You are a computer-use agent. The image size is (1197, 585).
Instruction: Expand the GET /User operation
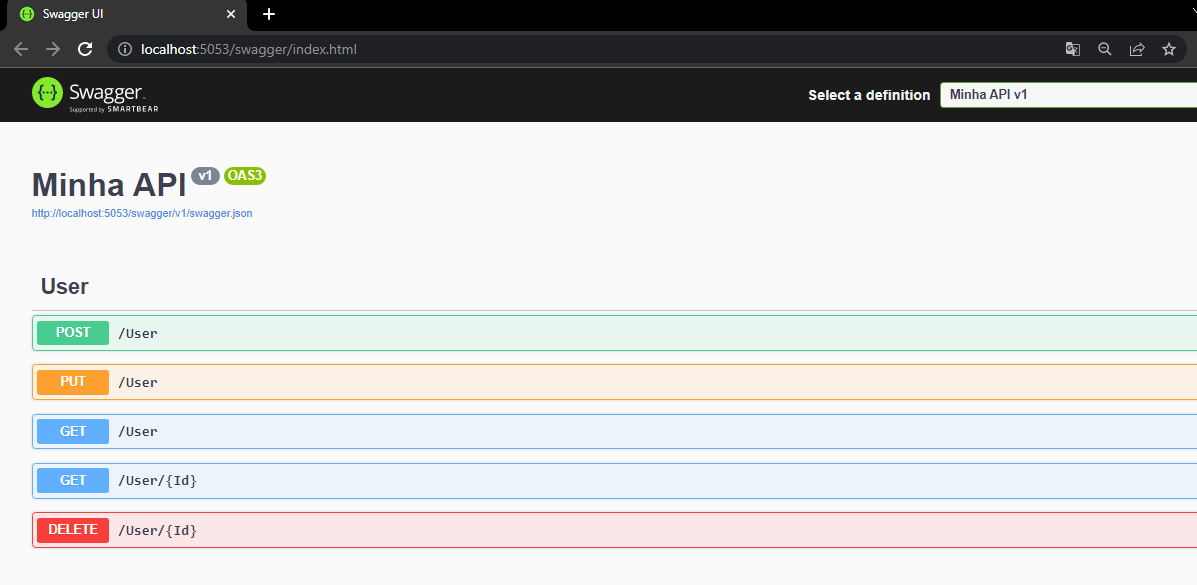point(615,431)
